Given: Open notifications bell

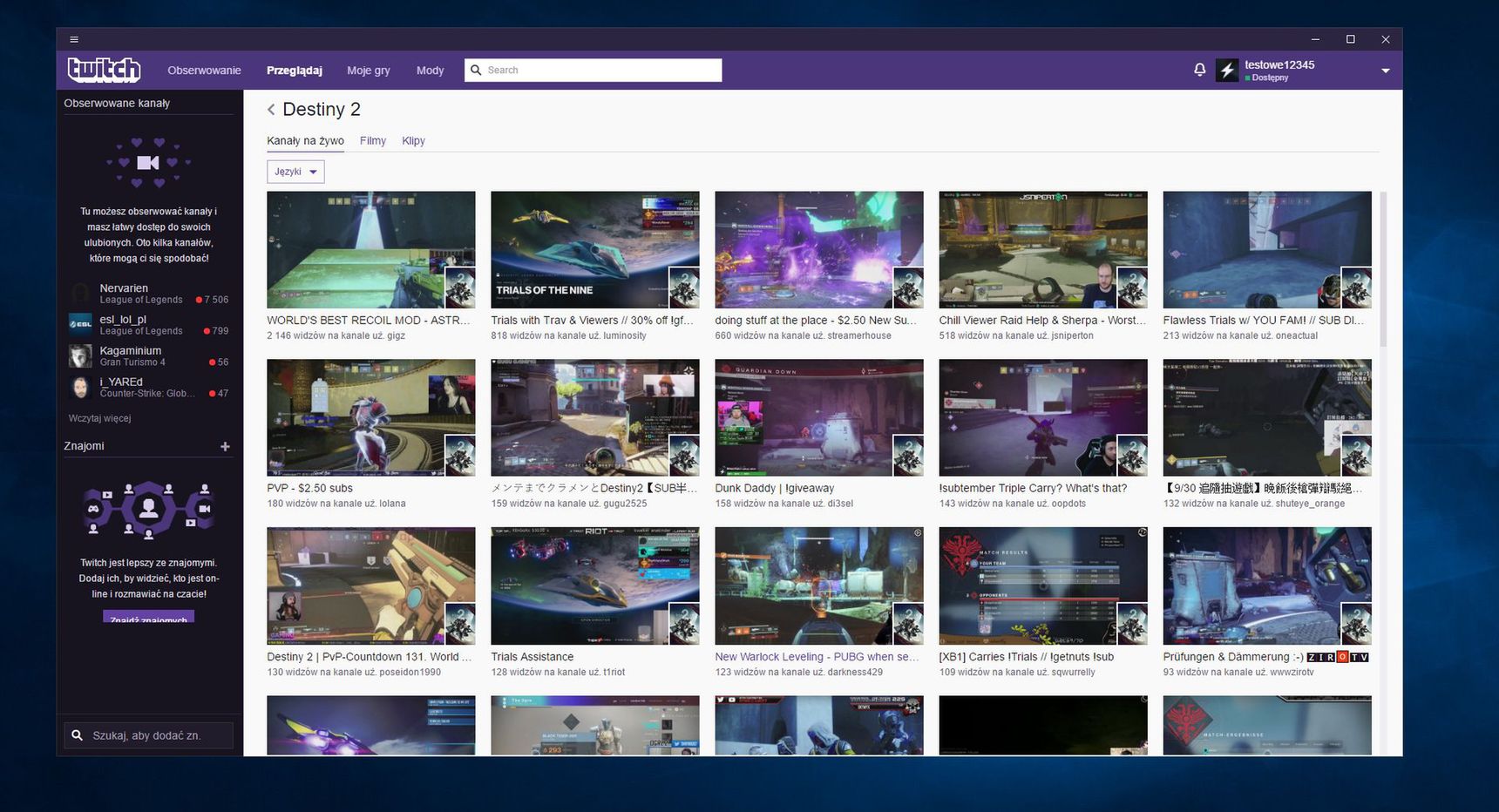Looking at the screenshot, I should [1199, 70].
